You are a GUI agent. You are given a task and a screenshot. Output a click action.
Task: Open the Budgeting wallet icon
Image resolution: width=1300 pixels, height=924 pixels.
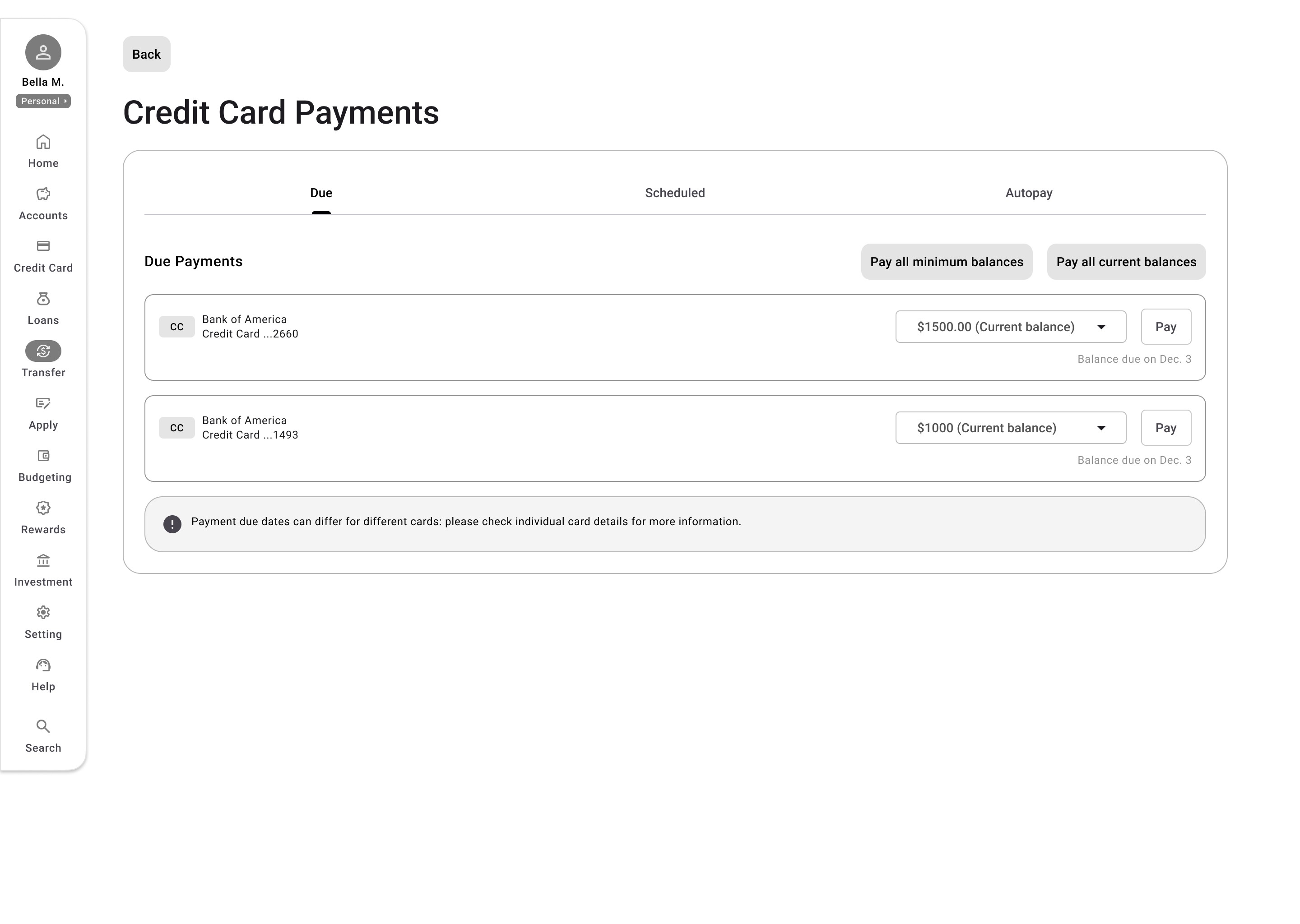pos(43,456)
